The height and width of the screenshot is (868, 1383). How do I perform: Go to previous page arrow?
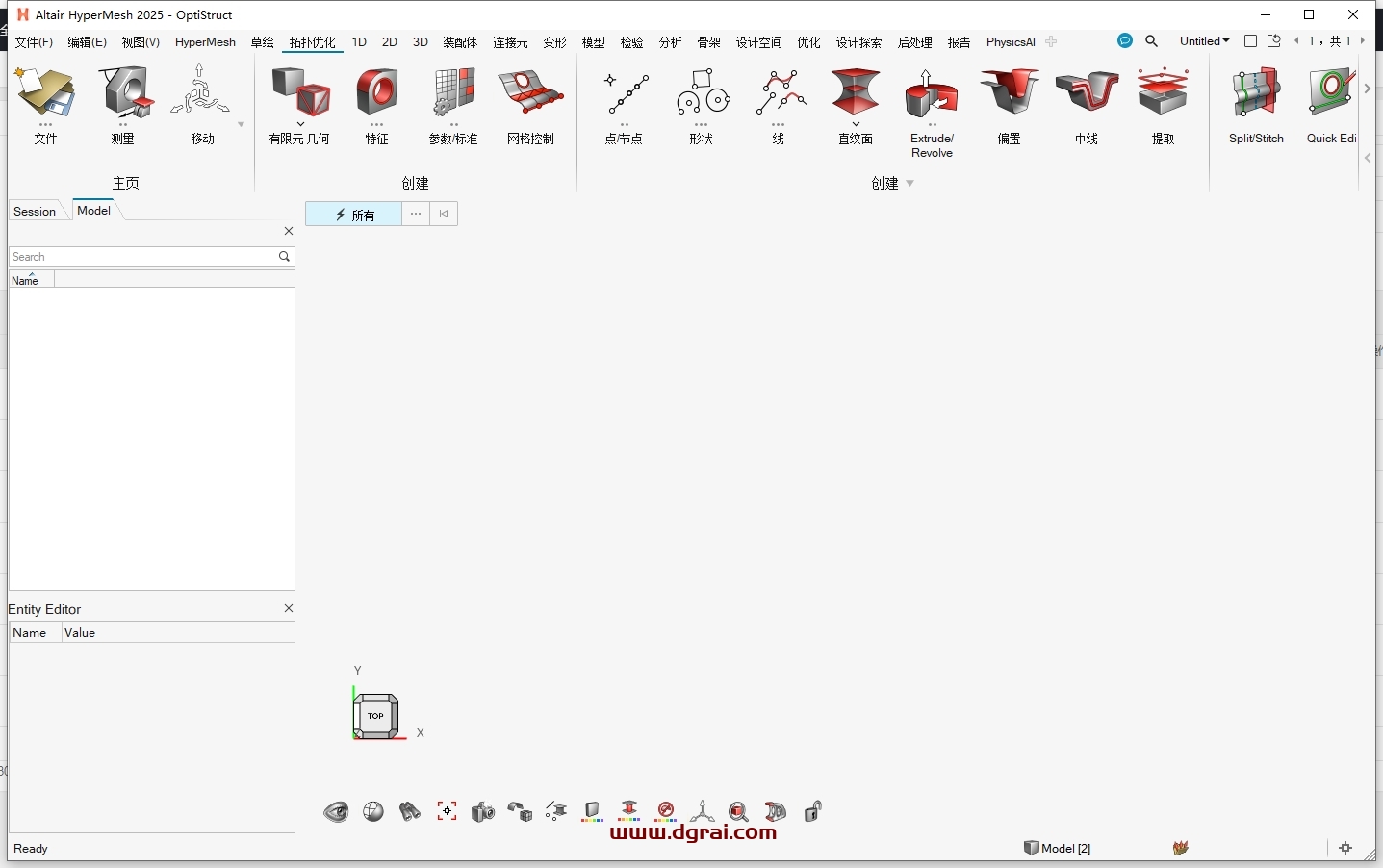pos(1296,41)
